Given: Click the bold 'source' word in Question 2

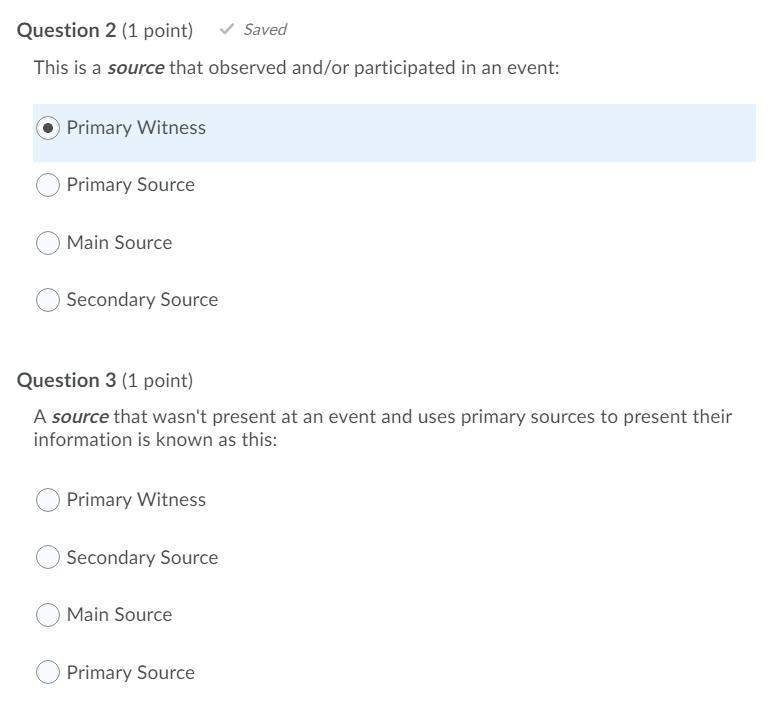Looking at the screenshot, I should 135,68.
